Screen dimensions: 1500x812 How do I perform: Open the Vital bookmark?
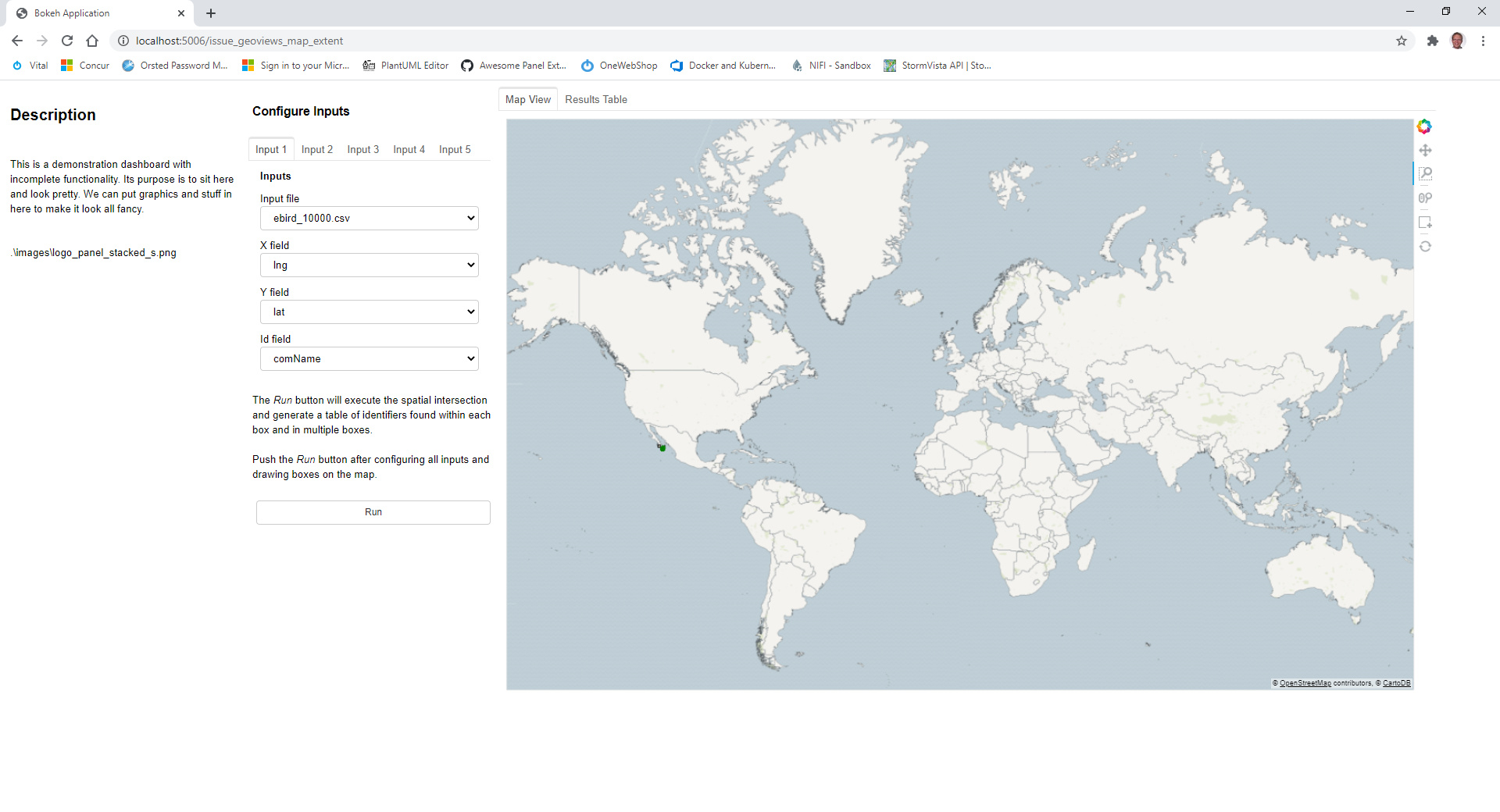pyautogui.click(x=30, y=66)
